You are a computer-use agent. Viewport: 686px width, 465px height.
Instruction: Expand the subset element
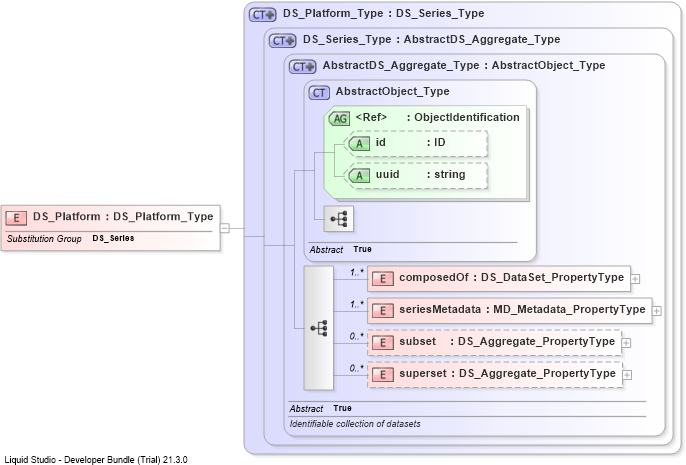[x=626, y=343]
